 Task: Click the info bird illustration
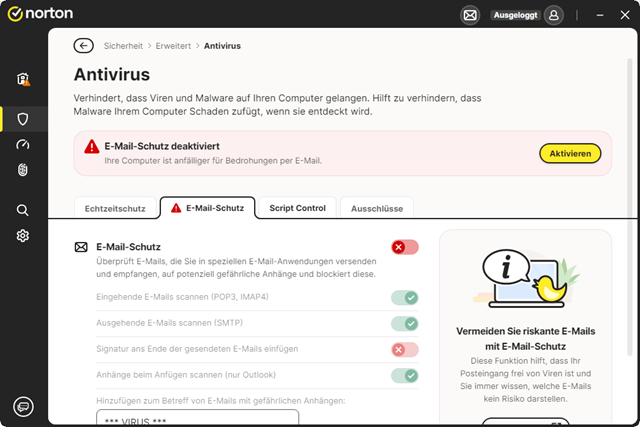[x=526, y=277]
